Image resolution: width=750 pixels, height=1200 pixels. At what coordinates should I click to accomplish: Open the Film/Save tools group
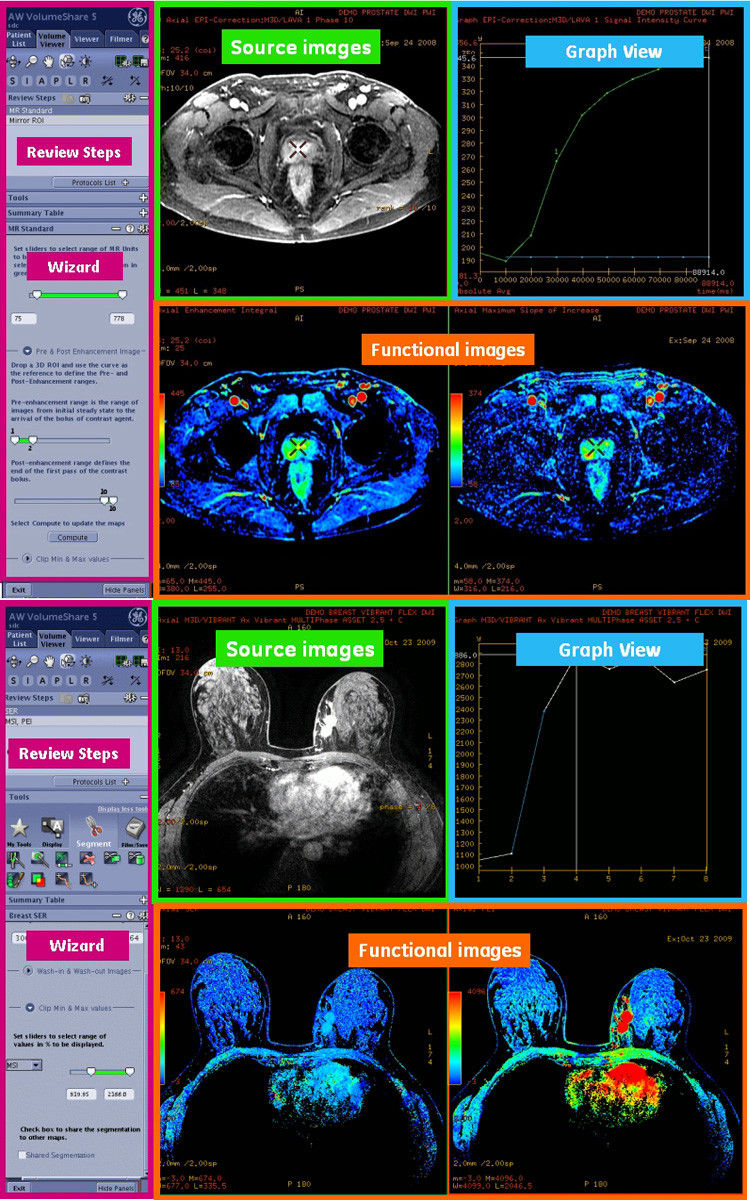(x=134, y=832)
